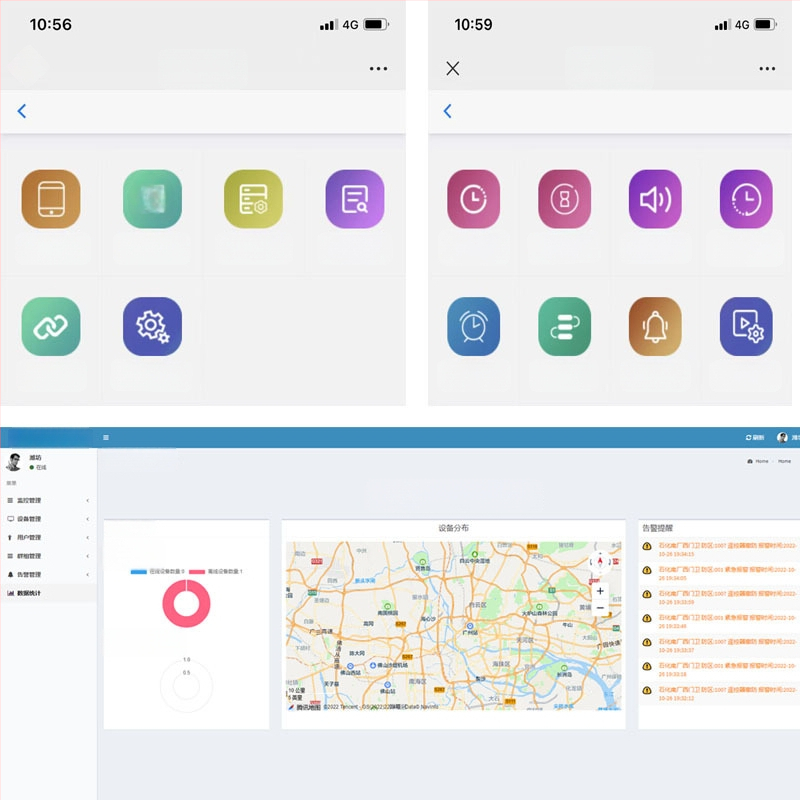
Task: Click the 广州站 blue marker on map
Action: click(x=470, y=626)
